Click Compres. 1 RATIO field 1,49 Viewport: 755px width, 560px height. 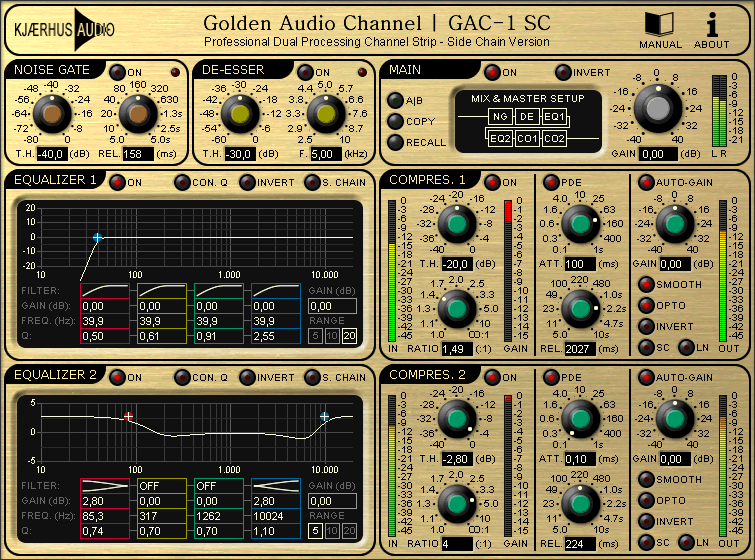tap(457, 349)
